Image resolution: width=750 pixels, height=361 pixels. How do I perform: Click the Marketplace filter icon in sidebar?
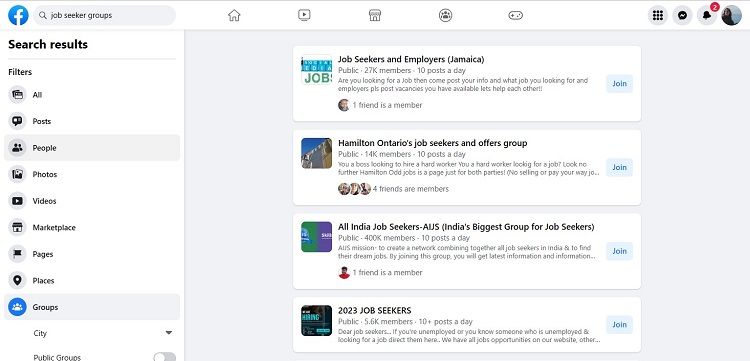(x=17, y=228)
